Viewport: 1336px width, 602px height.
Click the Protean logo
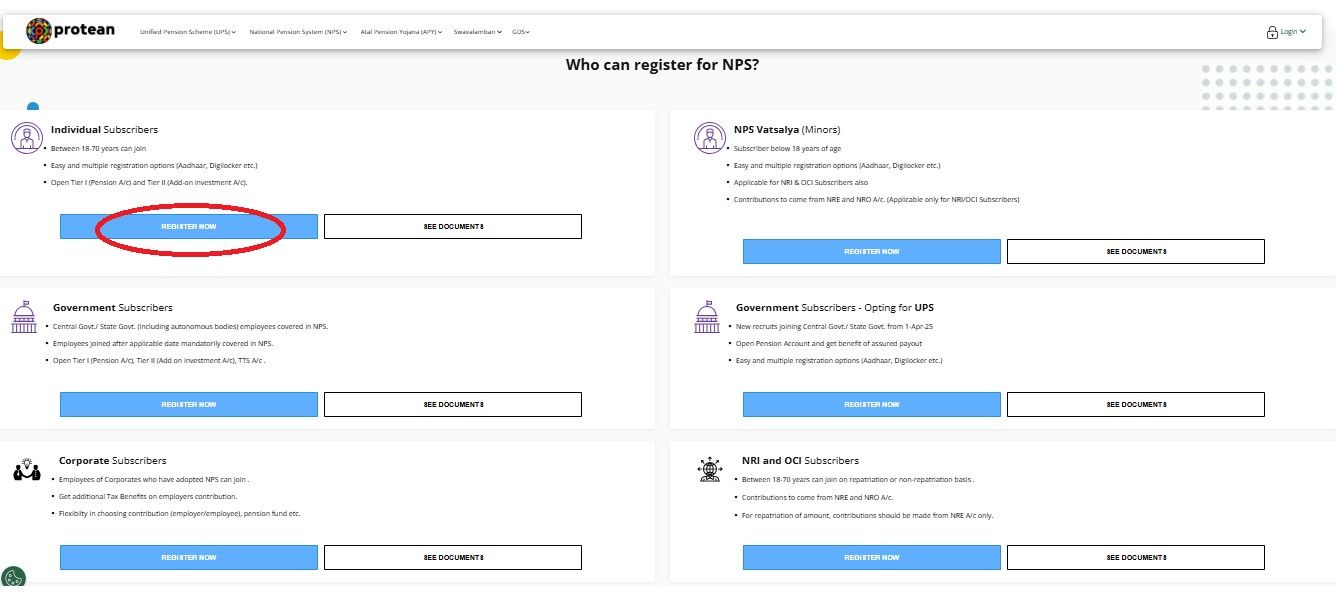coord(70,31)
